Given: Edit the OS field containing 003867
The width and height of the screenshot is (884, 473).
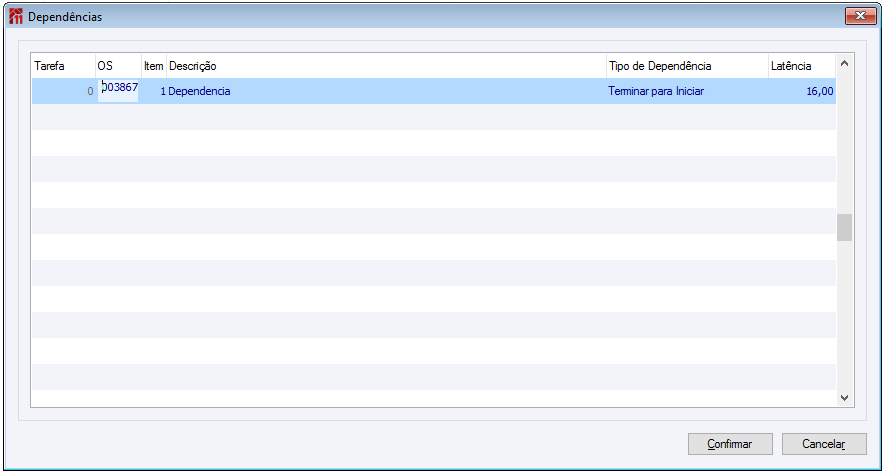Looking at the screenshot, I should pos(118,91).
